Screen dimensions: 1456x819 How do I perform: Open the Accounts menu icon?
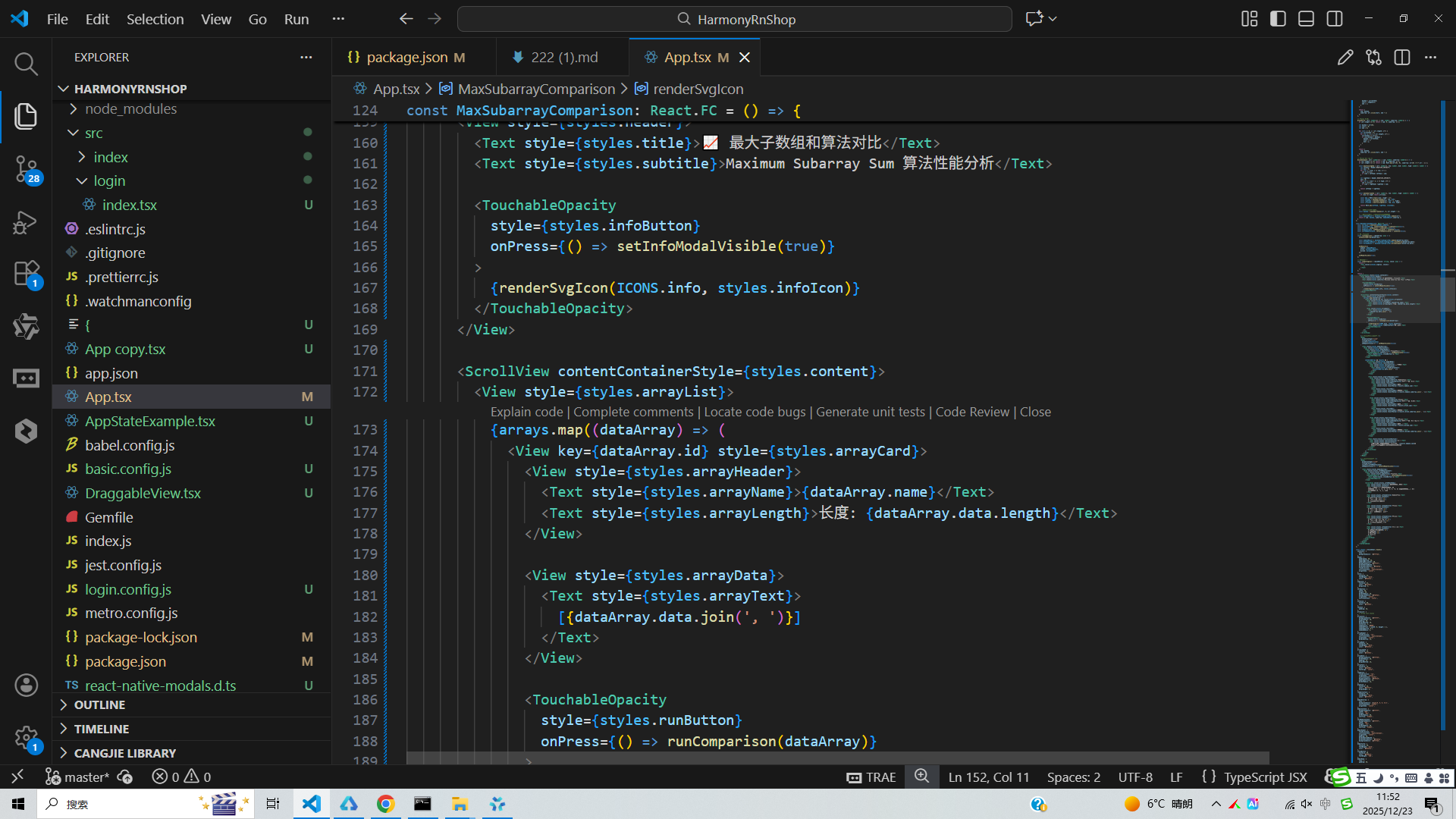coord(26,685)
